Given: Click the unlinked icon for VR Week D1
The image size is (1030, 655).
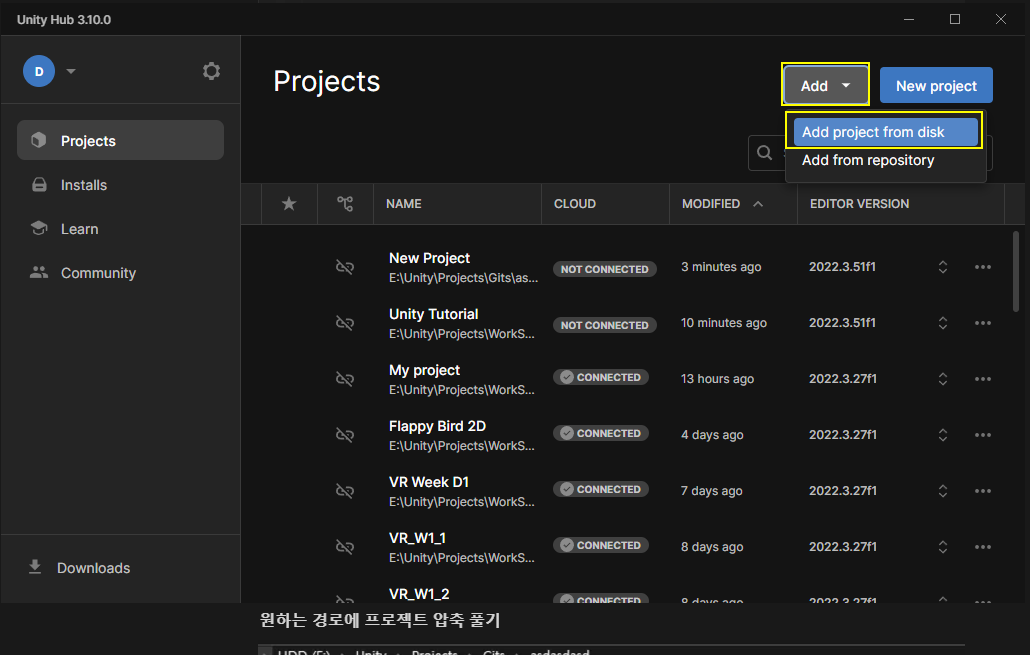Looking at the screenshot, I should pos(345,491).
